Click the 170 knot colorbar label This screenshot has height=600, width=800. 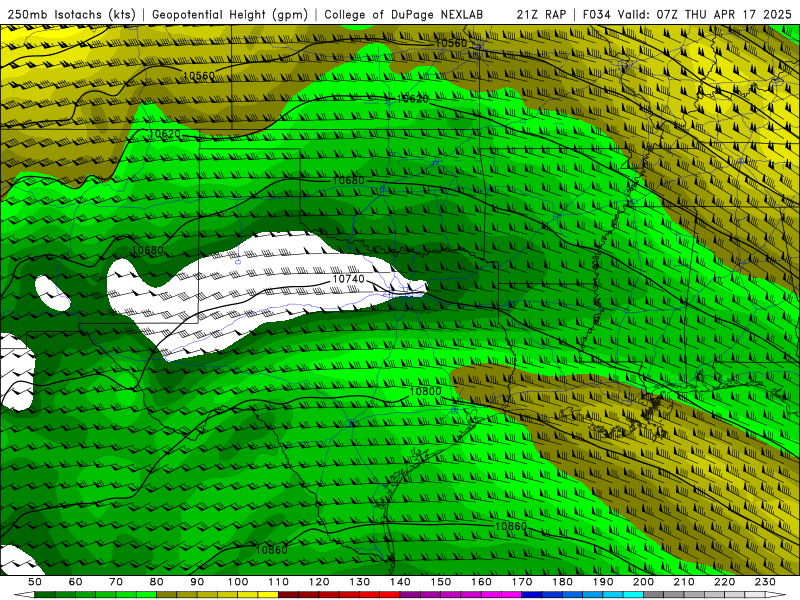pos(522,582)
